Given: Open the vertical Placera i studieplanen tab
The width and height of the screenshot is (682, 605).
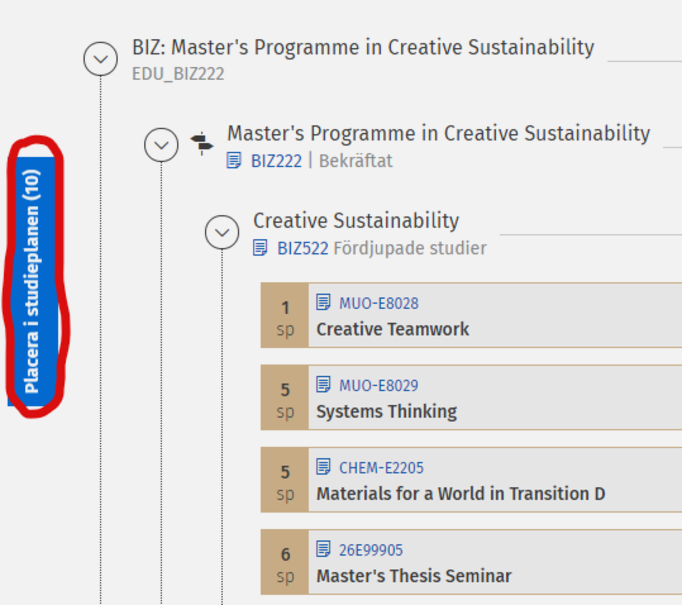Looking at the screenshot, I should coord(33,281).
